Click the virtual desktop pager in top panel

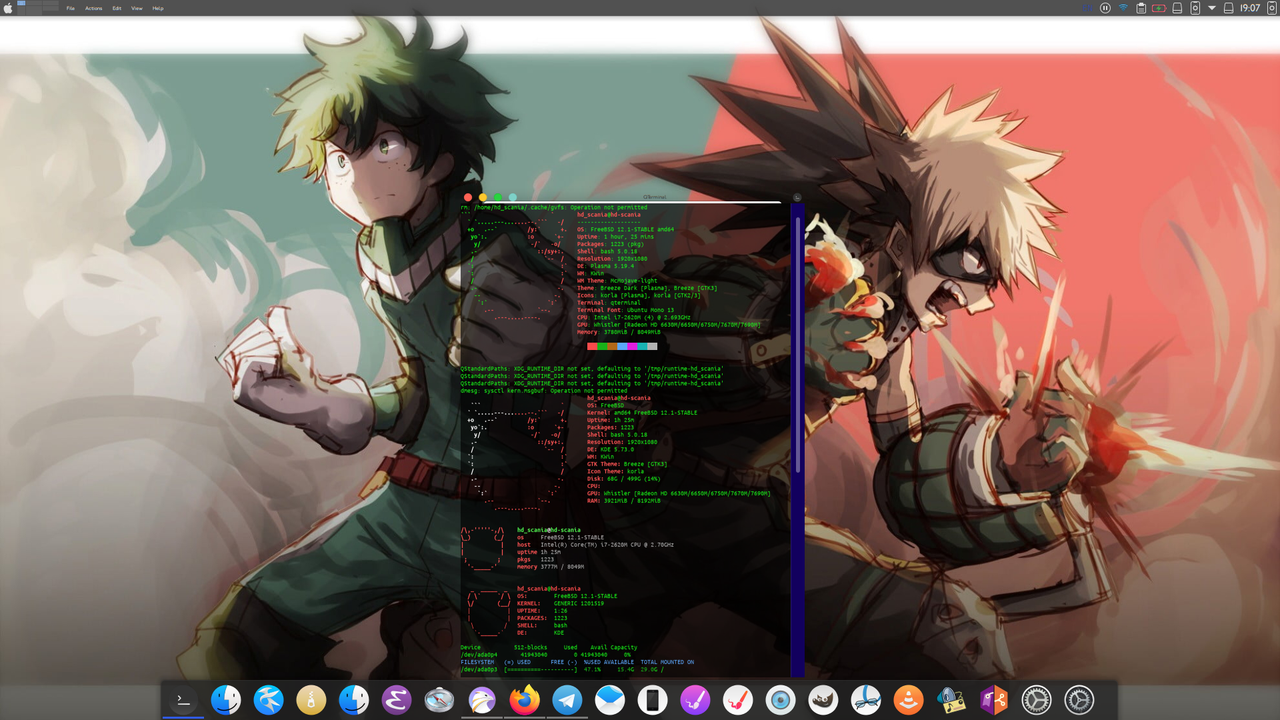pyautogui.click(x=38, y=7)
